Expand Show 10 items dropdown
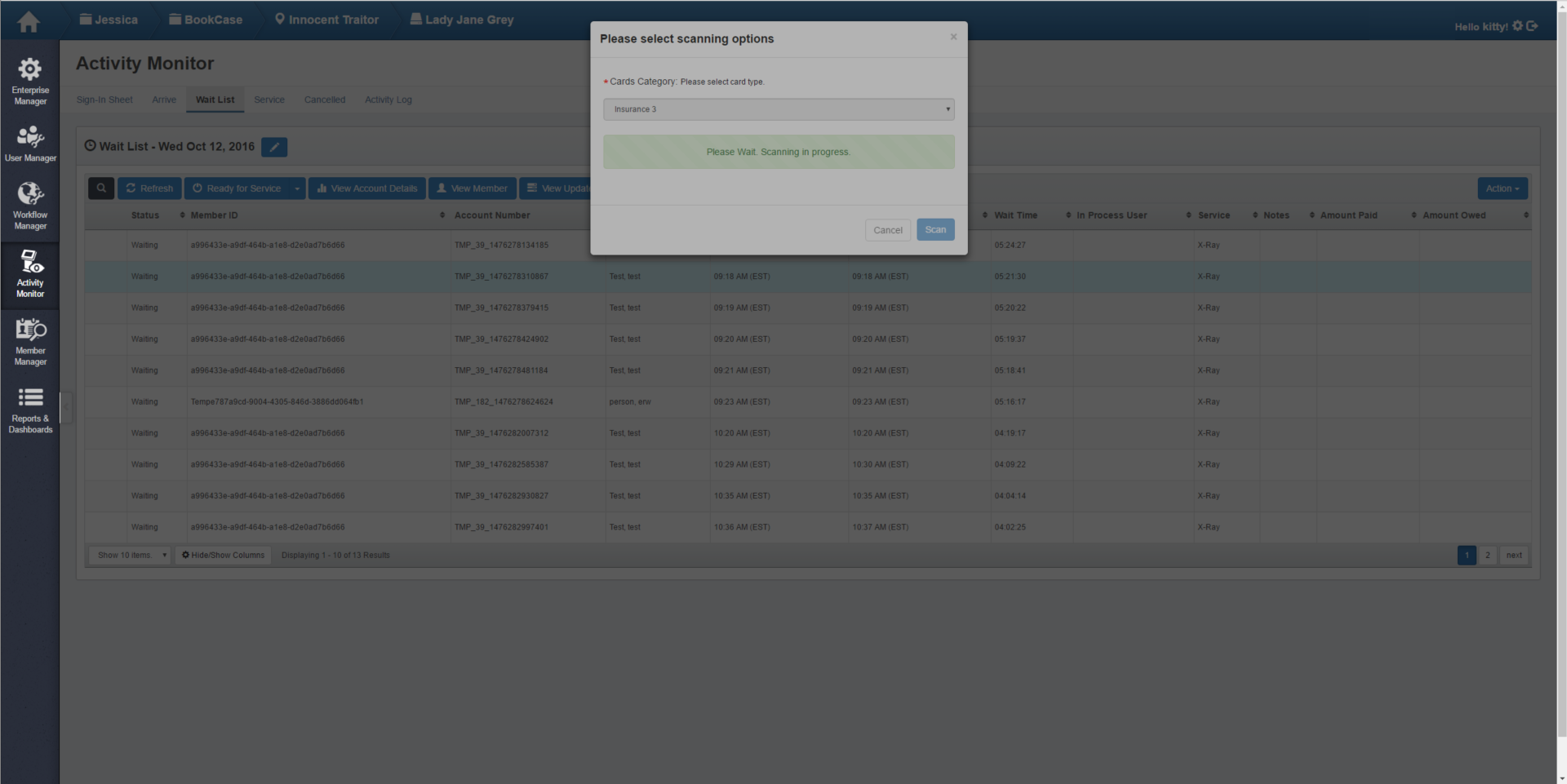 click(x=130, y=556)
